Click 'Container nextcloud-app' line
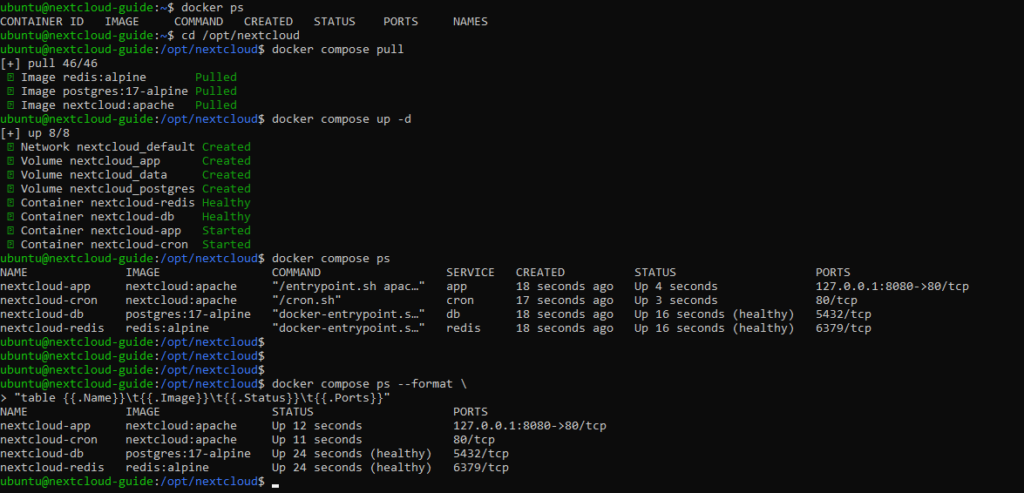This screenshot has height=493, width=1024. click(x=101, y=231)
